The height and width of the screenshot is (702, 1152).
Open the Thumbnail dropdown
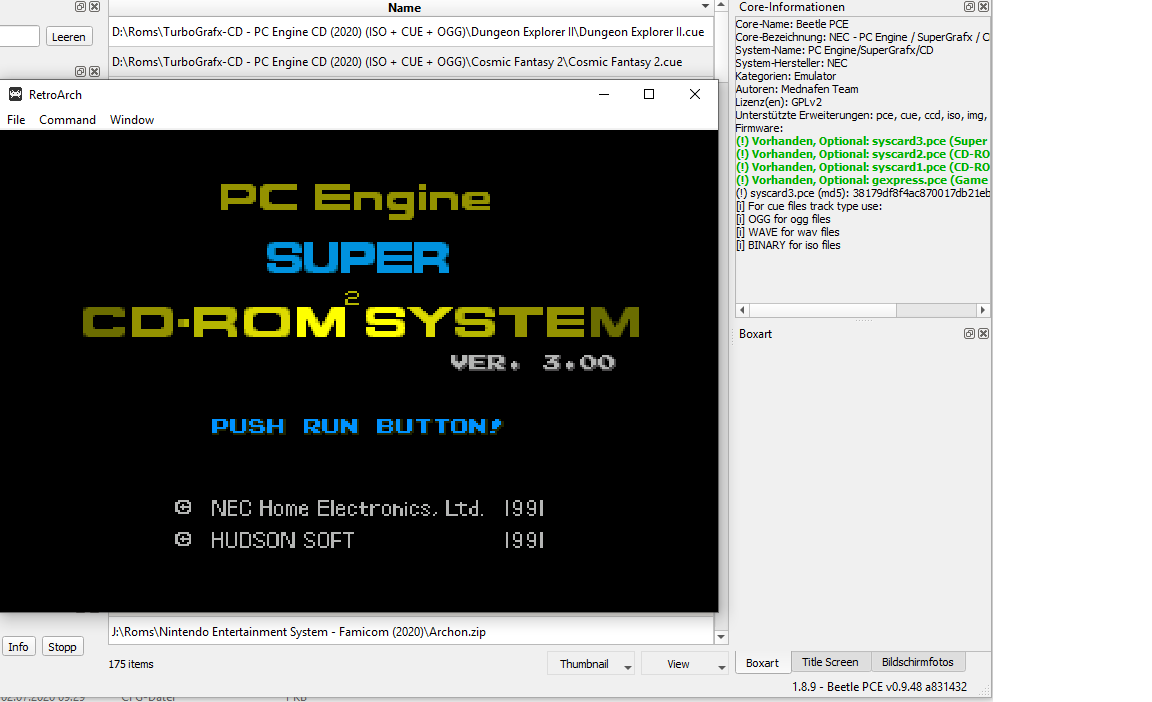pos(591,664)
